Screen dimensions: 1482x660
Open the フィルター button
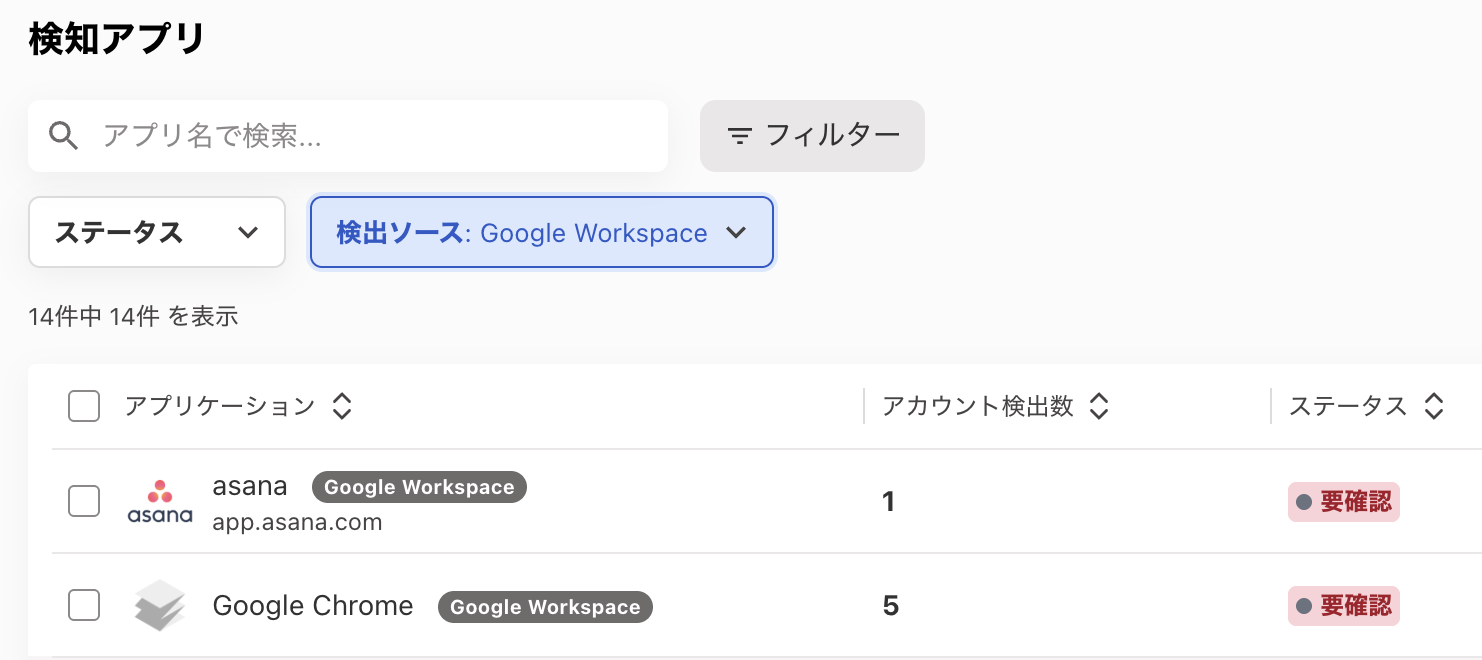[x=812, y=135]
